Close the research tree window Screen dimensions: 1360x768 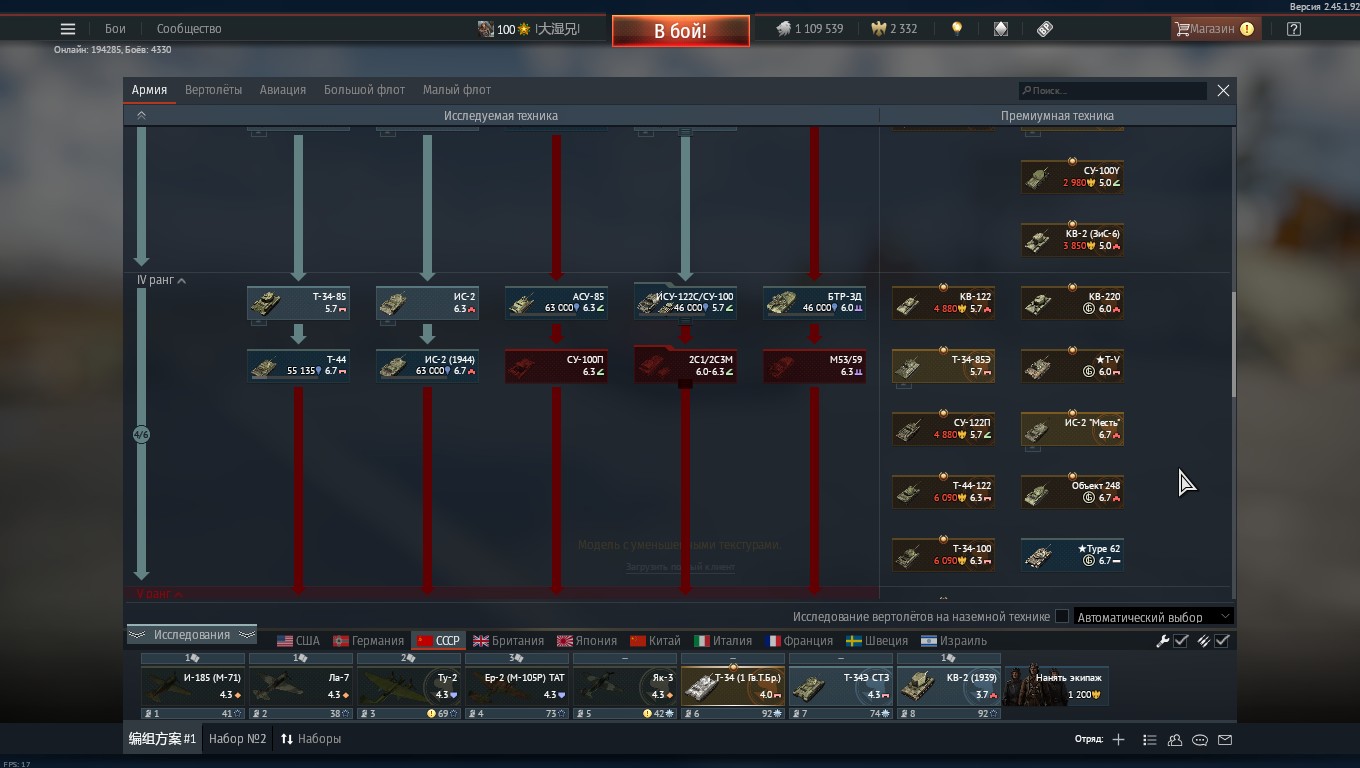1223,90
